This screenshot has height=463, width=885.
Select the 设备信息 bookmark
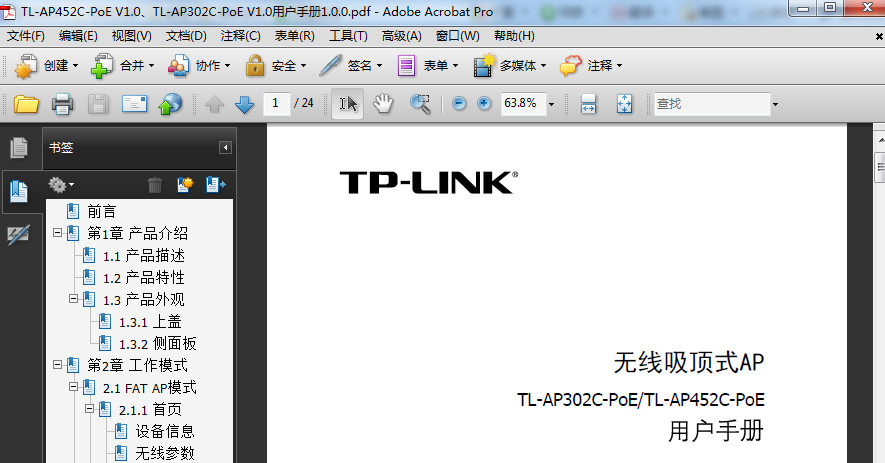(164, 432)
